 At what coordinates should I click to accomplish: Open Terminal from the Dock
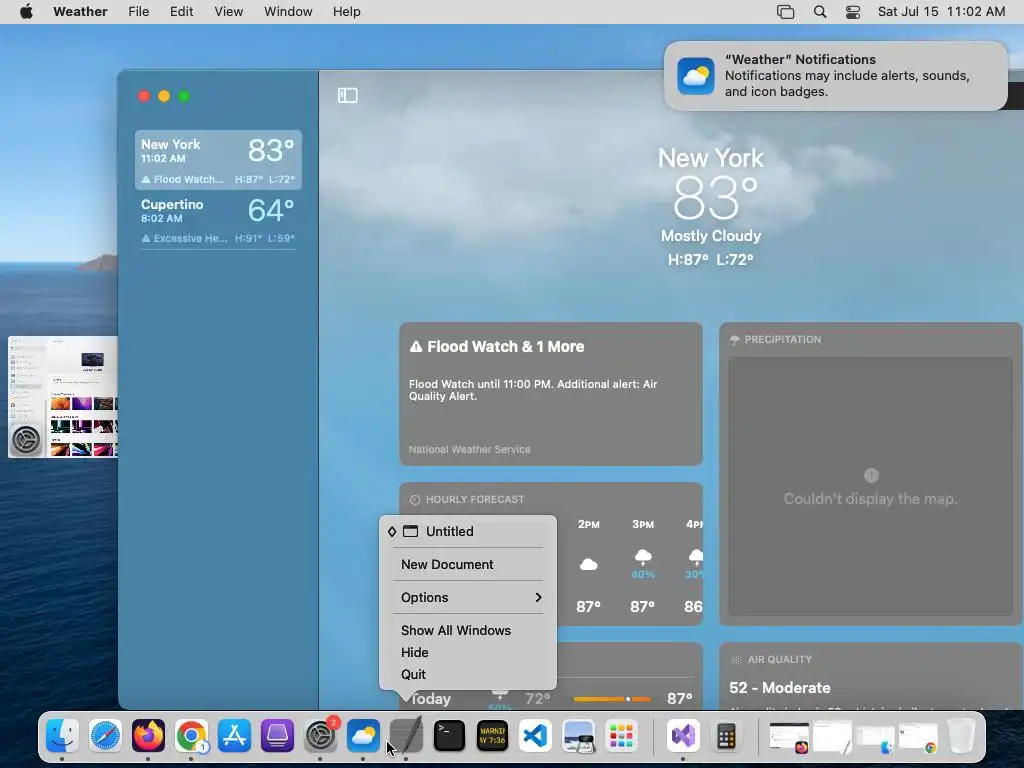[449, 736]
